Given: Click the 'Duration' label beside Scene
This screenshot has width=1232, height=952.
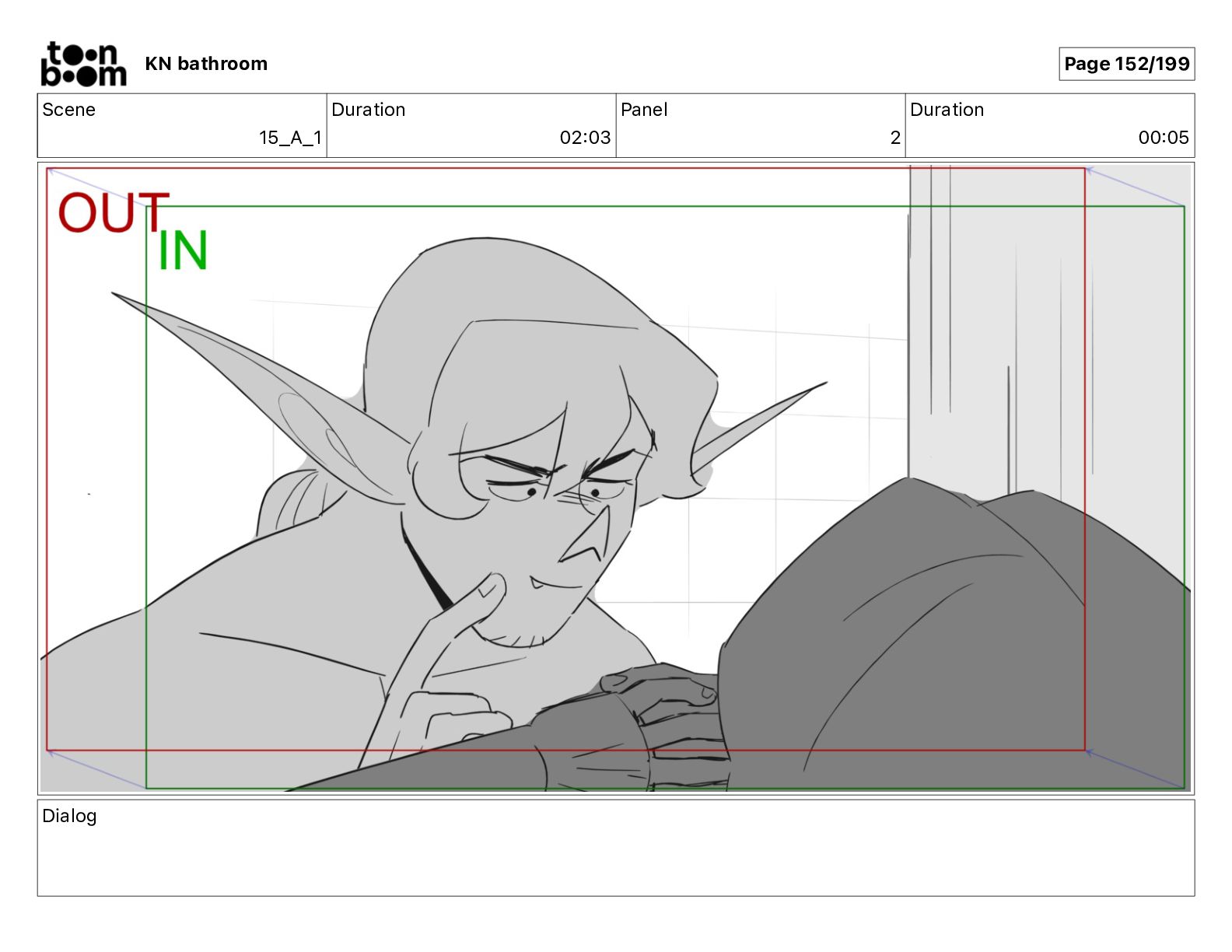Looking at the screenshot, I should pos(368,110).
